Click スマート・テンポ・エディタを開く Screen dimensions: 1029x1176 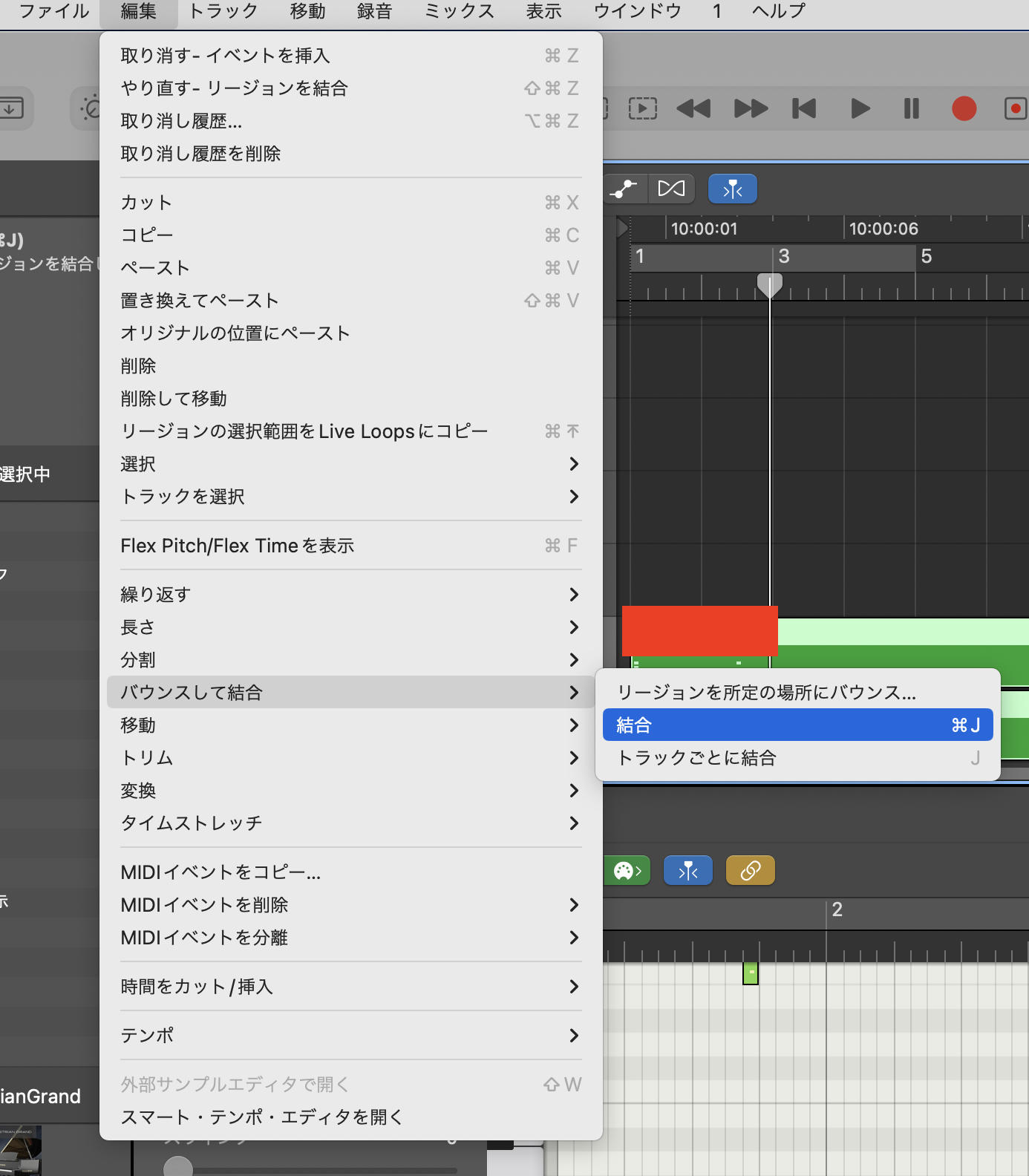(261, 1117)
